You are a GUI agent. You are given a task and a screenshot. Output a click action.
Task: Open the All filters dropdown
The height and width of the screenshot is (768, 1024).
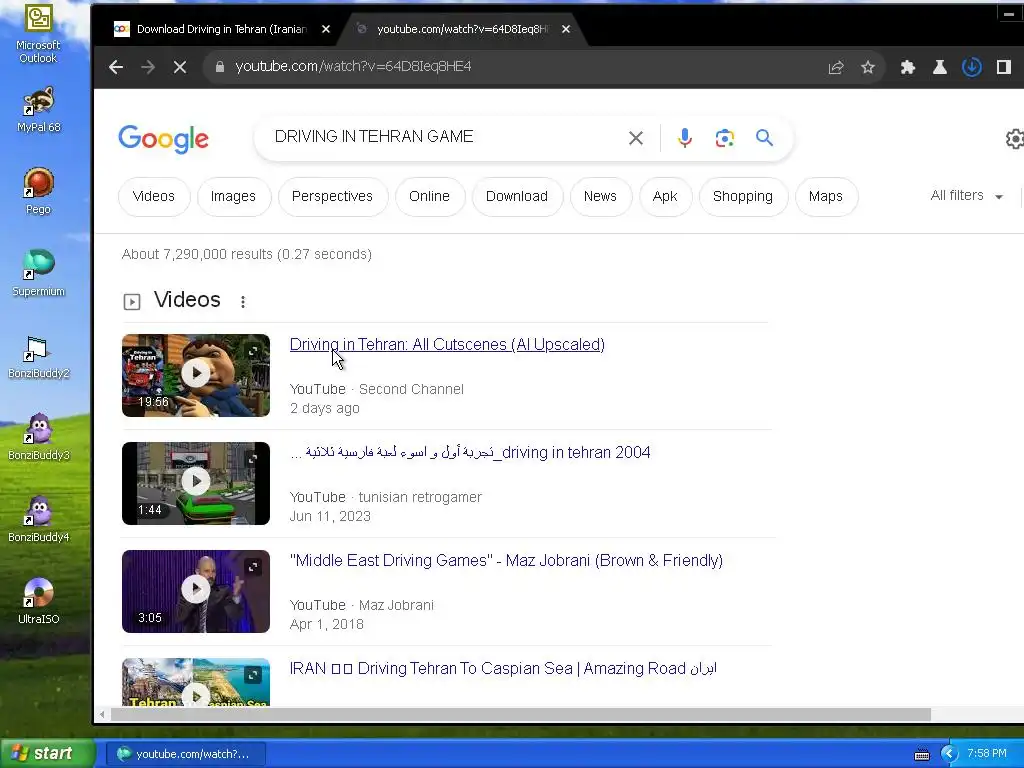tap(967, 195)
